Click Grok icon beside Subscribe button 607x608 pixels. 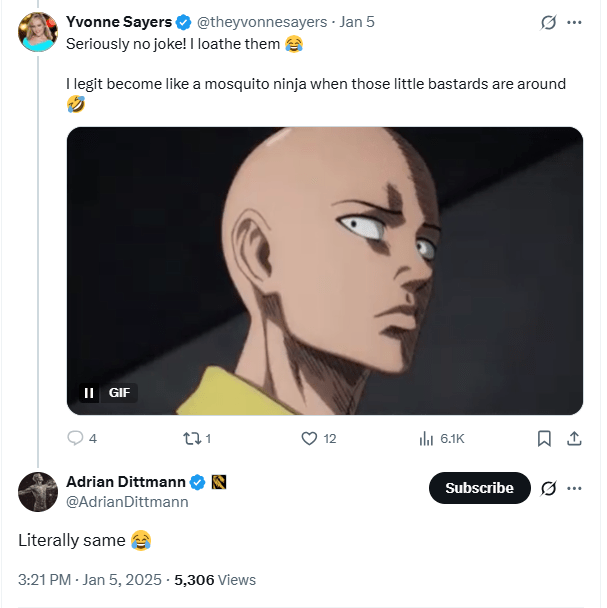coord(548,488)
